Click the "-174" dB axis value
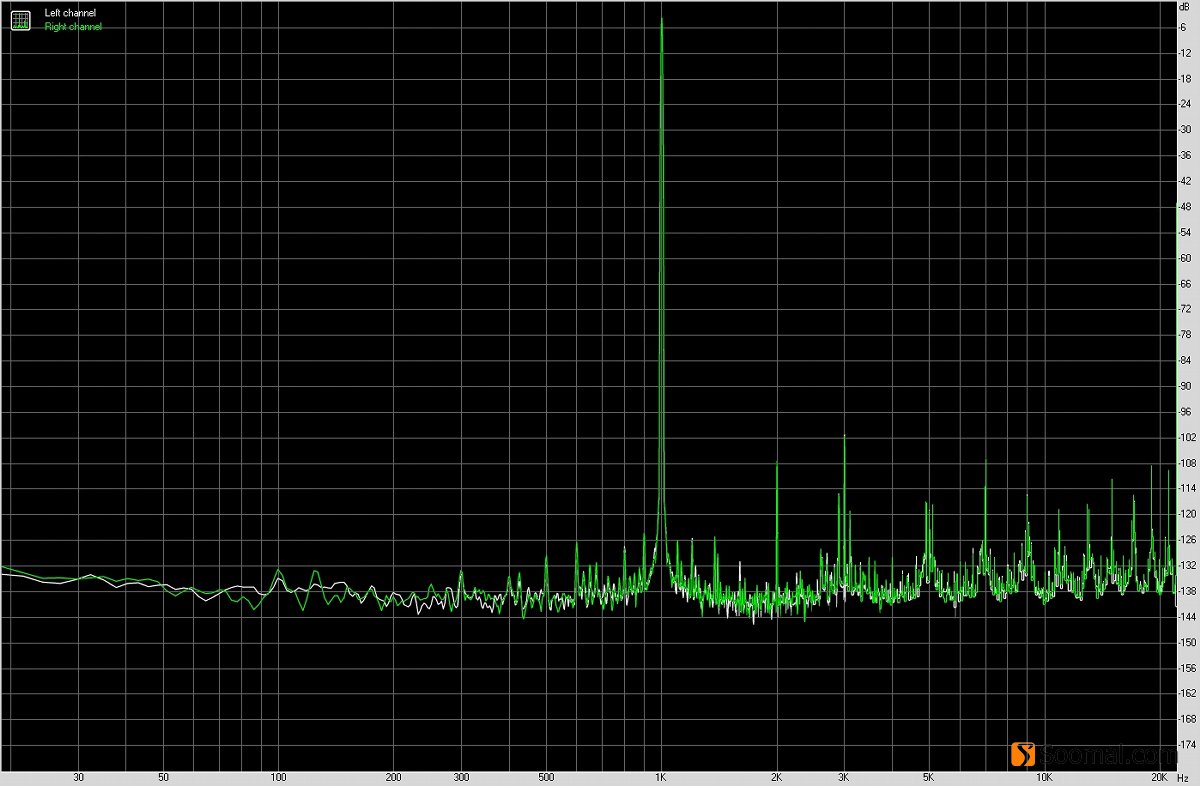Viewport: 1200px width, 786px height. 1187,746
